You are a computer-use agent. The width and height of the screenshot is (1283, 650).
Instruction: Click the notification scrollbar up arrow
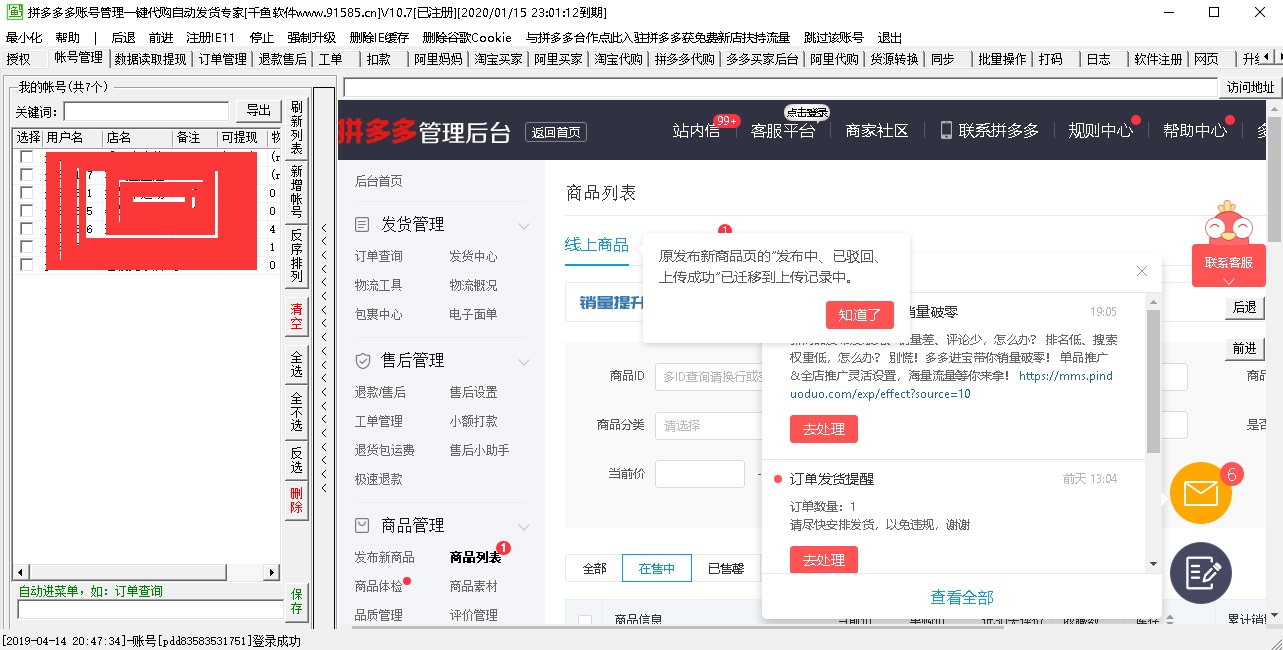pyautogui.click(x=1153, y=302)
